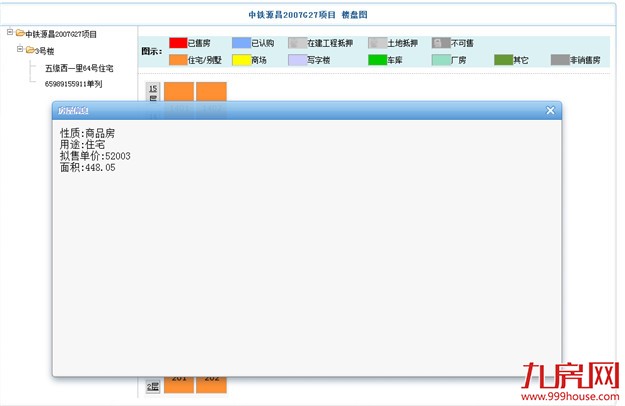The image size is (625, 406).
Task: Click the olive green 其它 legend swatch
Action: point(503,60)
